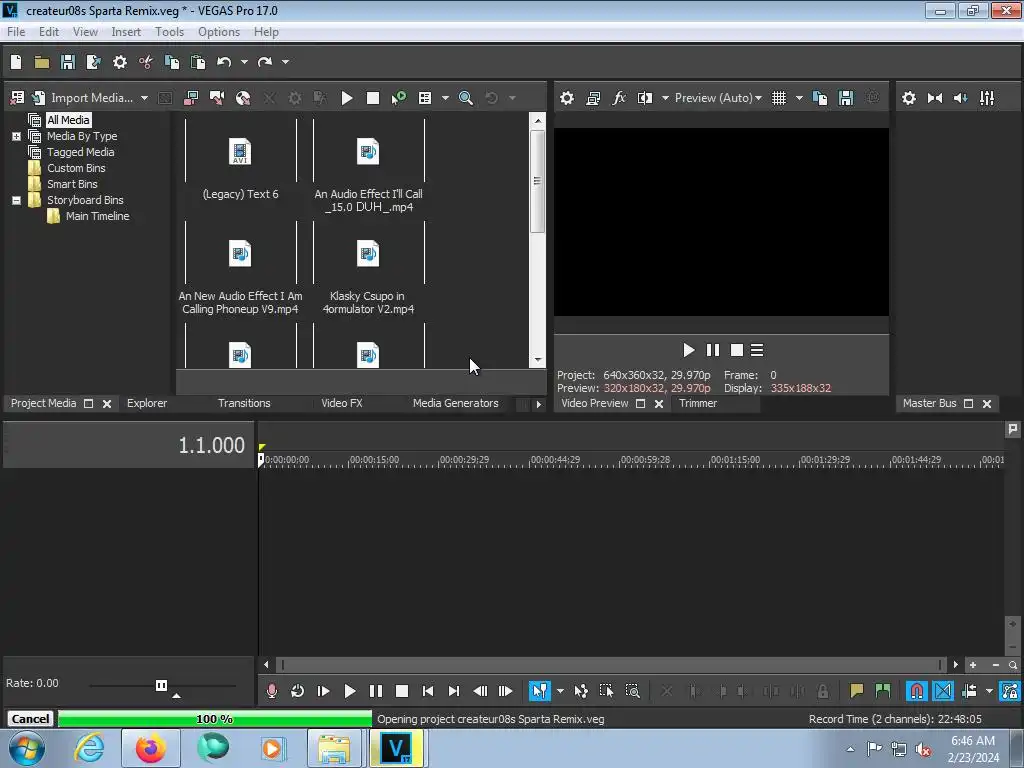Click the green loading progress bar
1024x768 pixels.
pyautogui.click(x=215, y=719)
